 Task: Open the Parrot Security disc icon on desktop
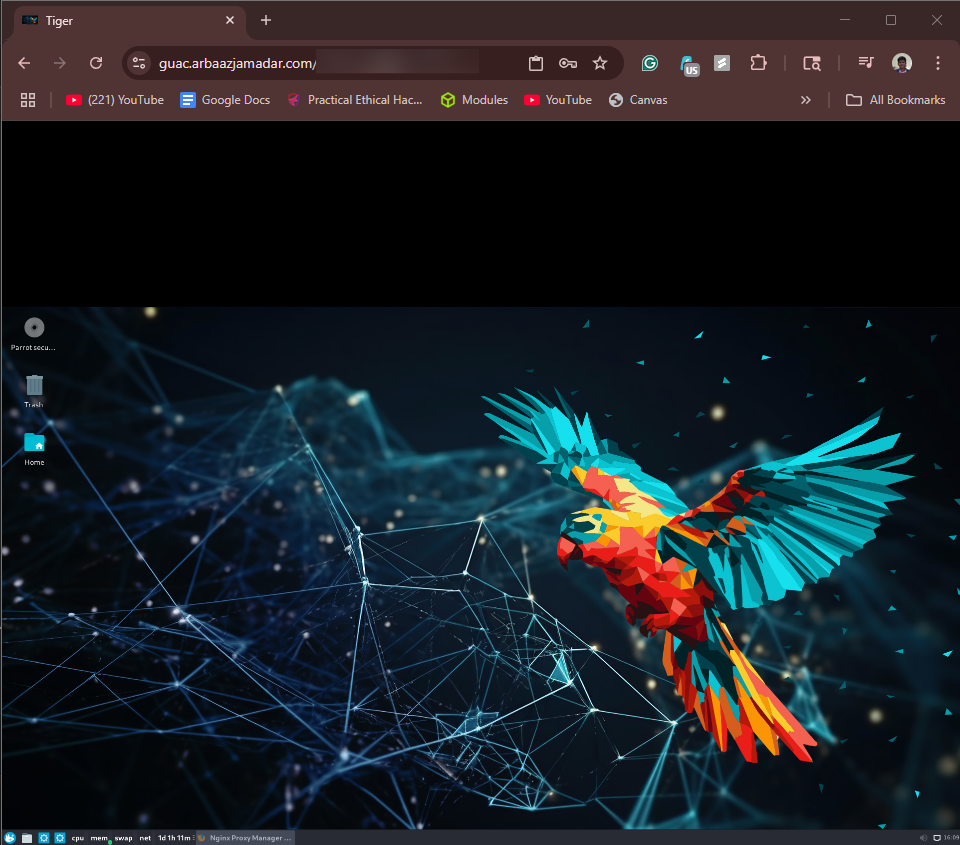34,328
